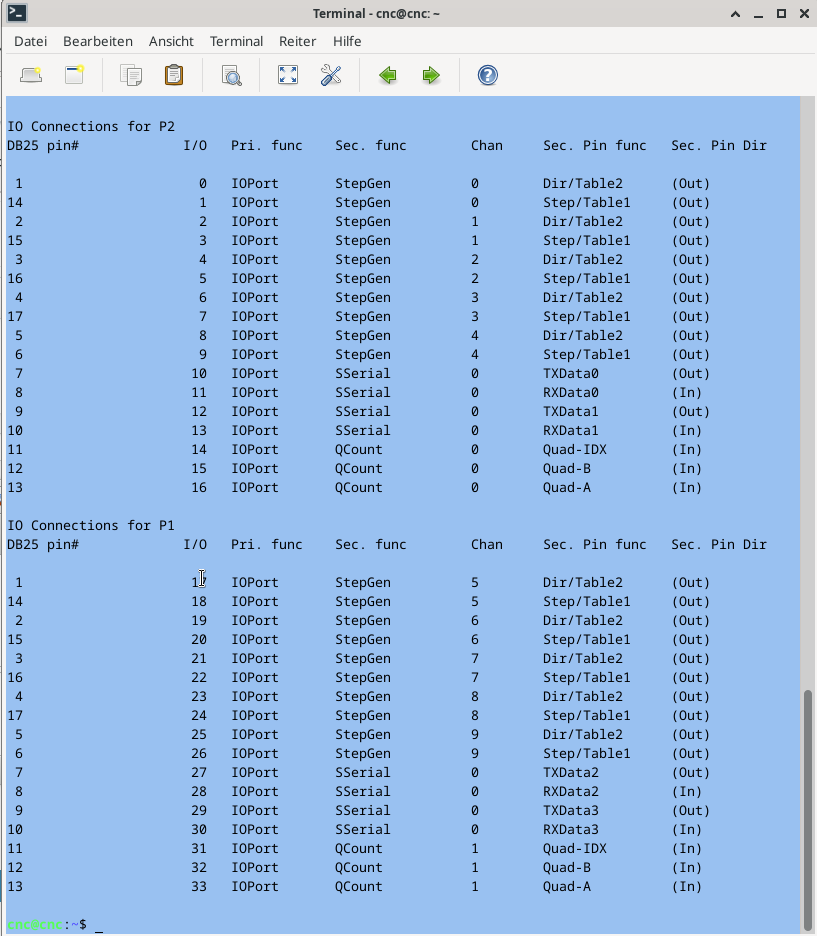The height and width of the screenshot is (936, 817).
Task: Click 'Quad-B' in the I/O 15 row
Action: 566,469
